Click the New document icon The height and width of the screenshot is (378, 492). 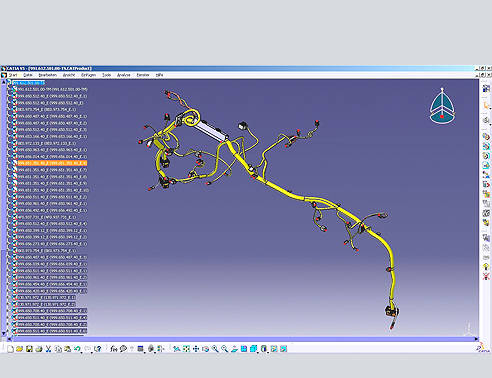click(10, 349)
